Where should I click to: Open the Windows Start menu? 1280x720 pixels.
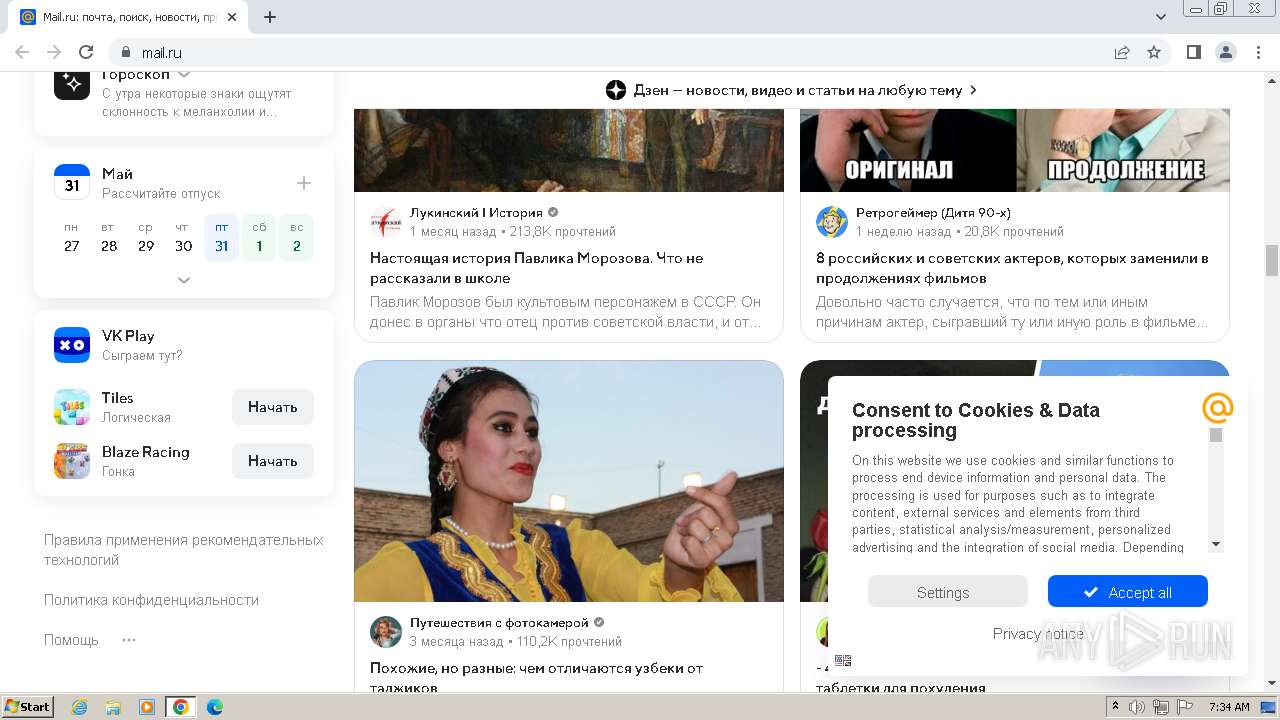pyautogui.click(x=28, y=707)
